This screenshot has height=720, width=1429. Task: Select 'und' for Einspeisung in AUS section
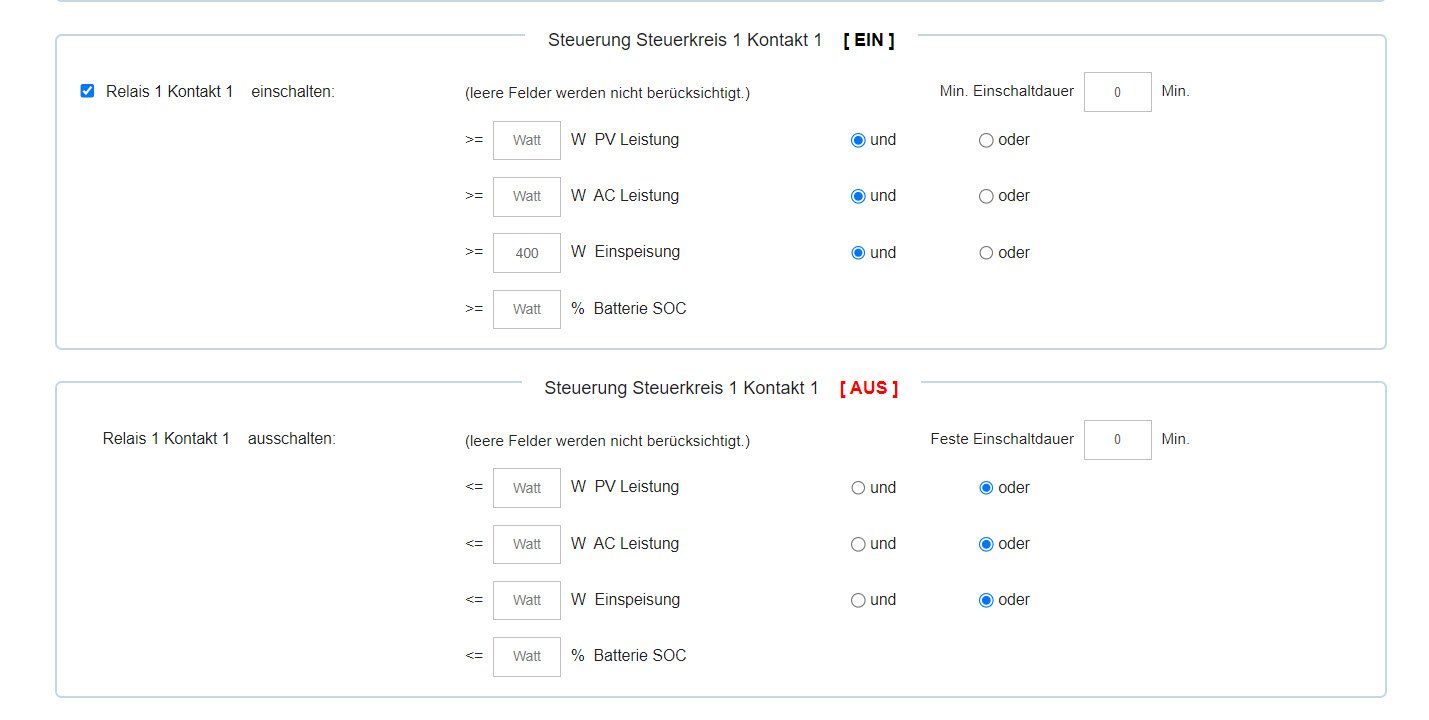[858, 600]
